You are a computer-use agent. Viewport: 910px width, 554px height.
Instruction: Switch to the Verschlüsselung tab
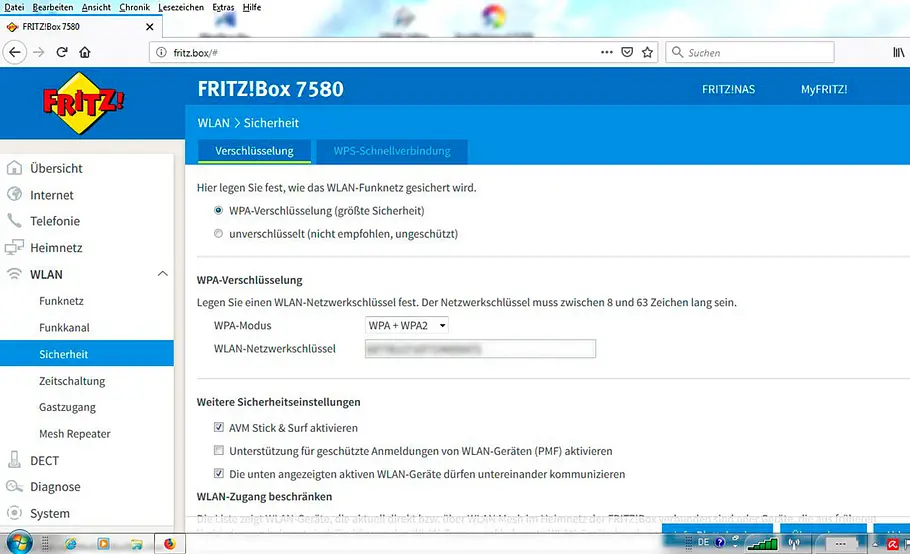[x=254, y=151]
